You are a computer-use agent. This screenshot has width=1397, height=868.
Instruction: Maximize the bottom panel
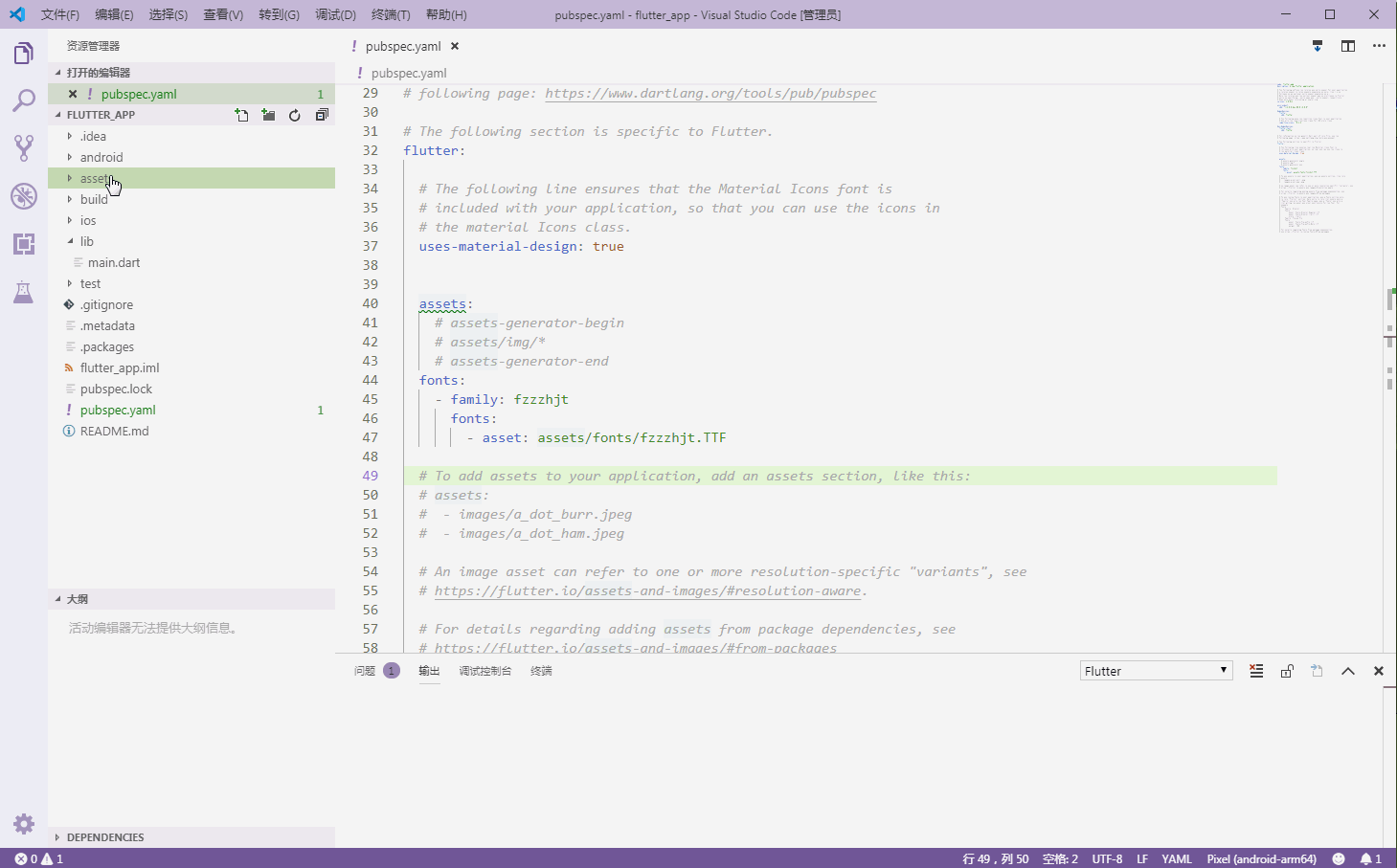[x=1348, y=671]
